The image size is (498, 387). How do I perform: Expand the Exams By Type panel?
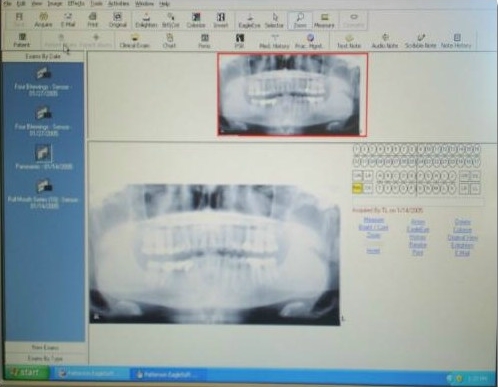[x=45, y=359]
